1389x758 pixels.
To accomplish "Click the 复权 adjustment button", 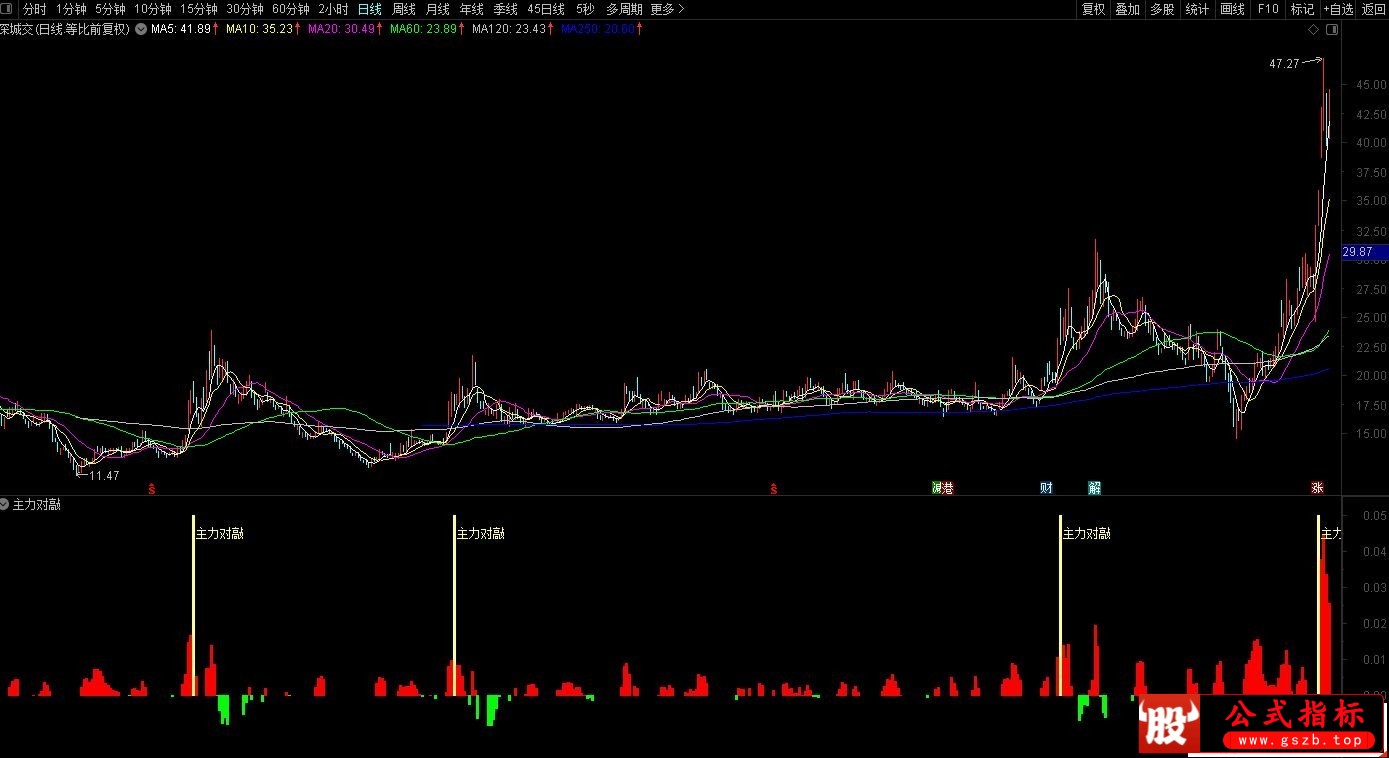I will tap(1094, 9).
